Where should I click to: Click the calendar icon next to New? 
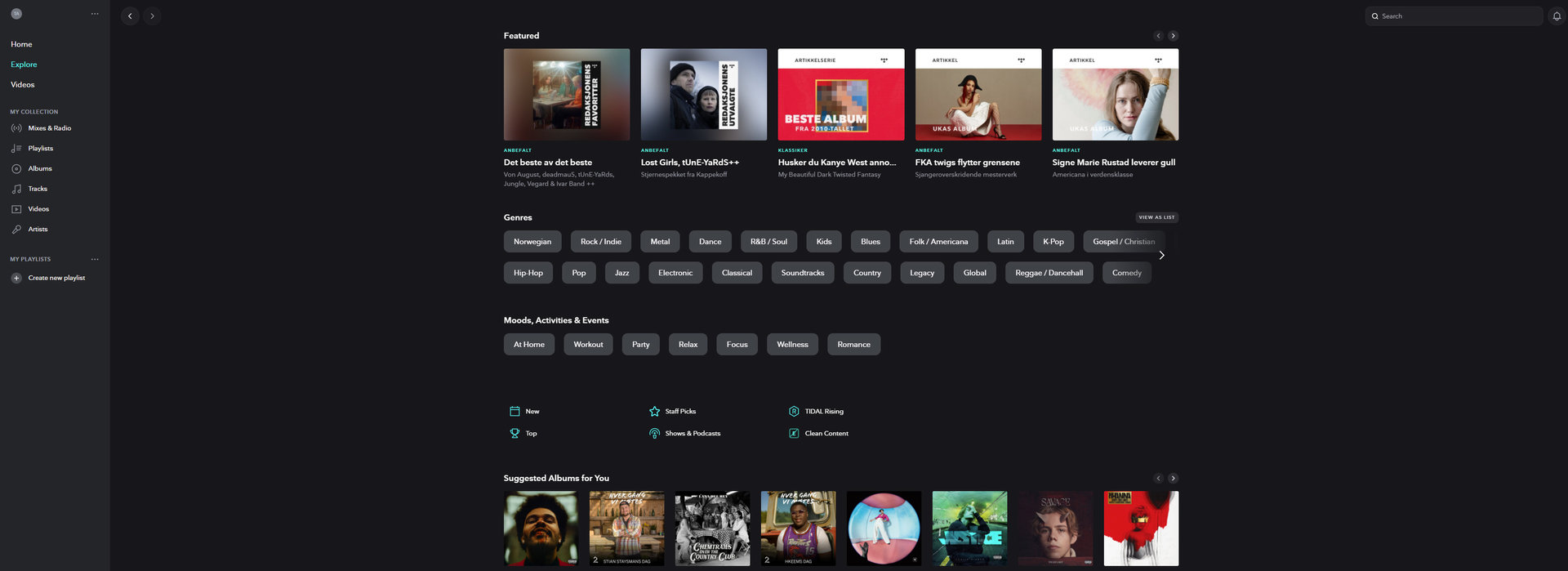pos(514,412)
